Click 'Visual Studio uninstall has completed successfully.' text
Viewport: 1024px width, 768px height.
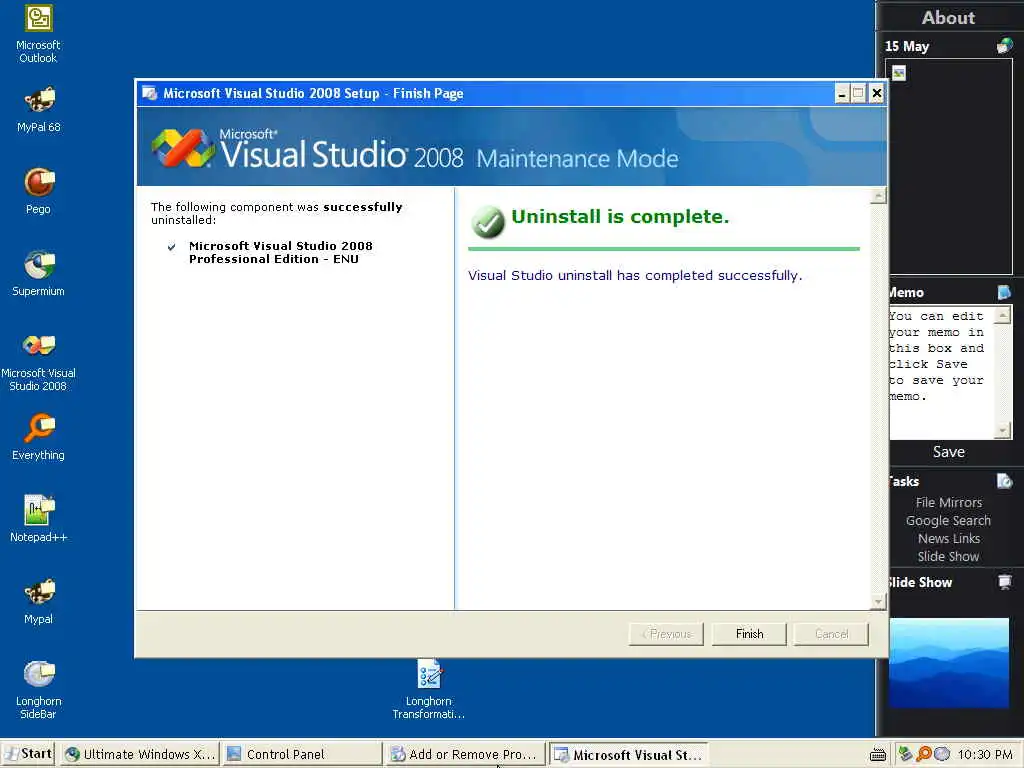635,276
